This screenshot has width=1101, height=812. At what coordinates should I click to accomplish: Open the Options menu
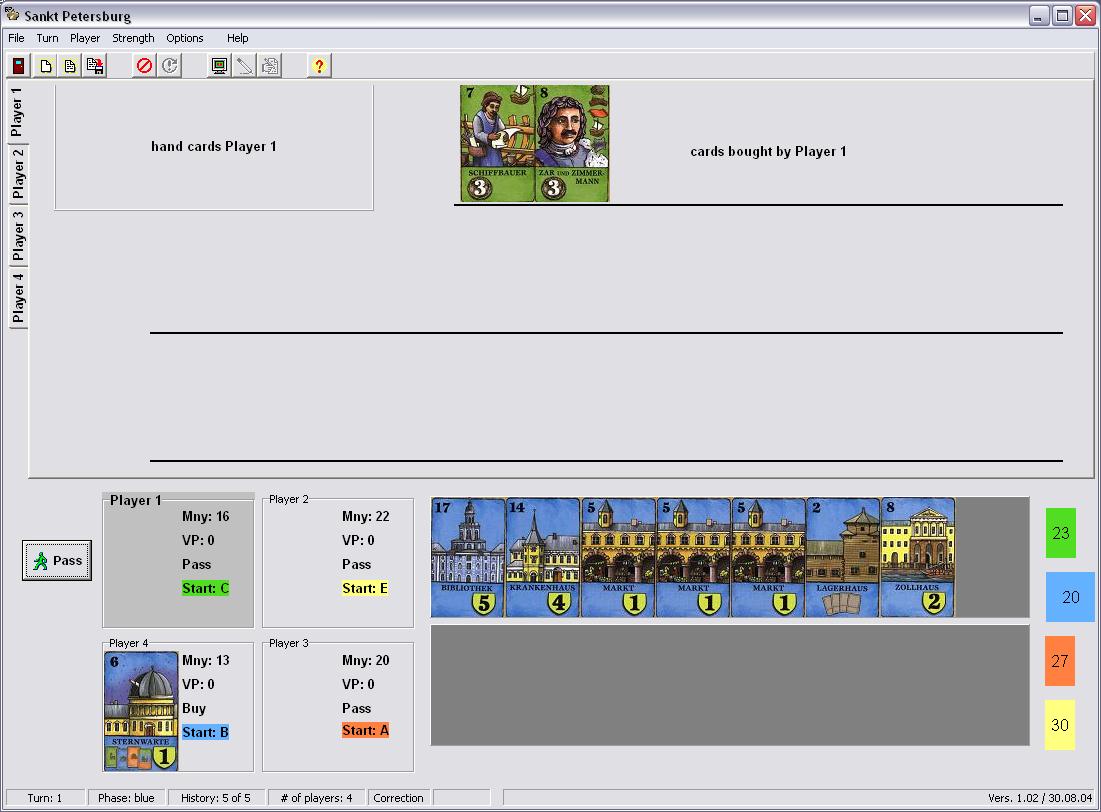[185, 38]
